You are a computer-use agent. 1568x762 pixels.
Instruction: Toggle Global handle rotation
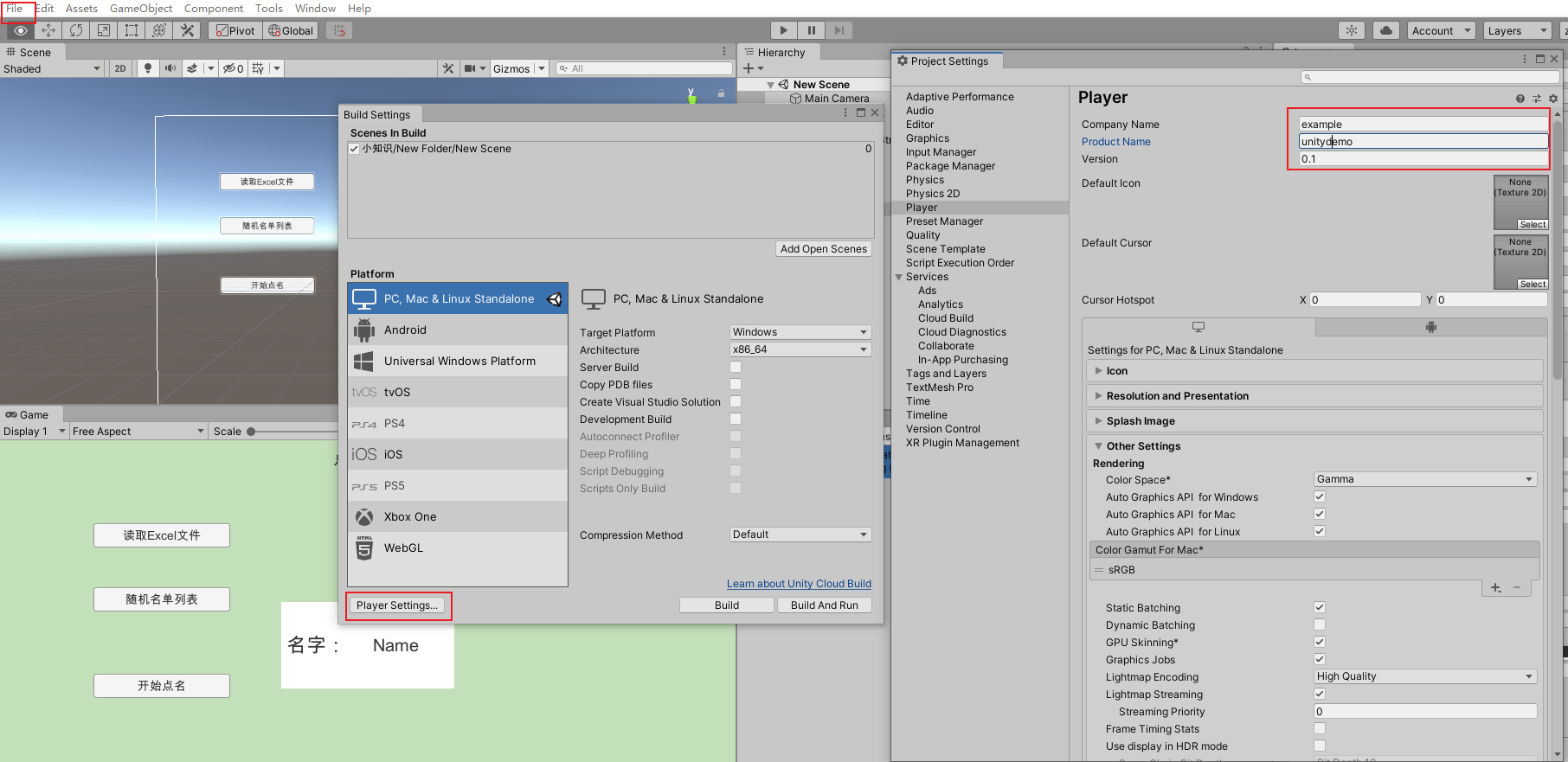click(x=291, y=30)
